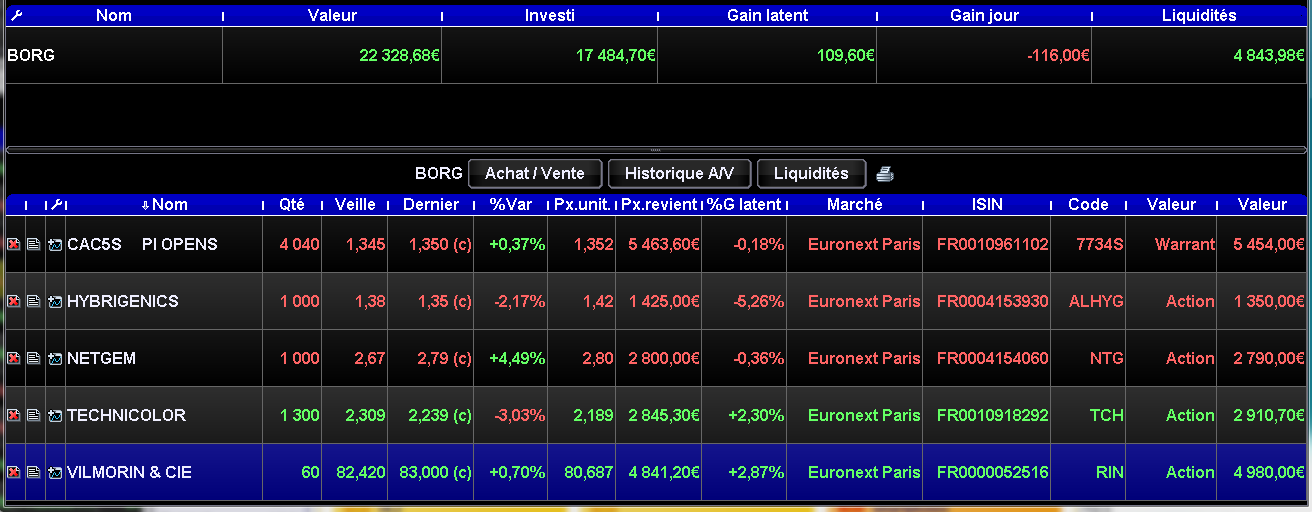Delete the HYBRIGENICS position via red X icon

(14, 301)
